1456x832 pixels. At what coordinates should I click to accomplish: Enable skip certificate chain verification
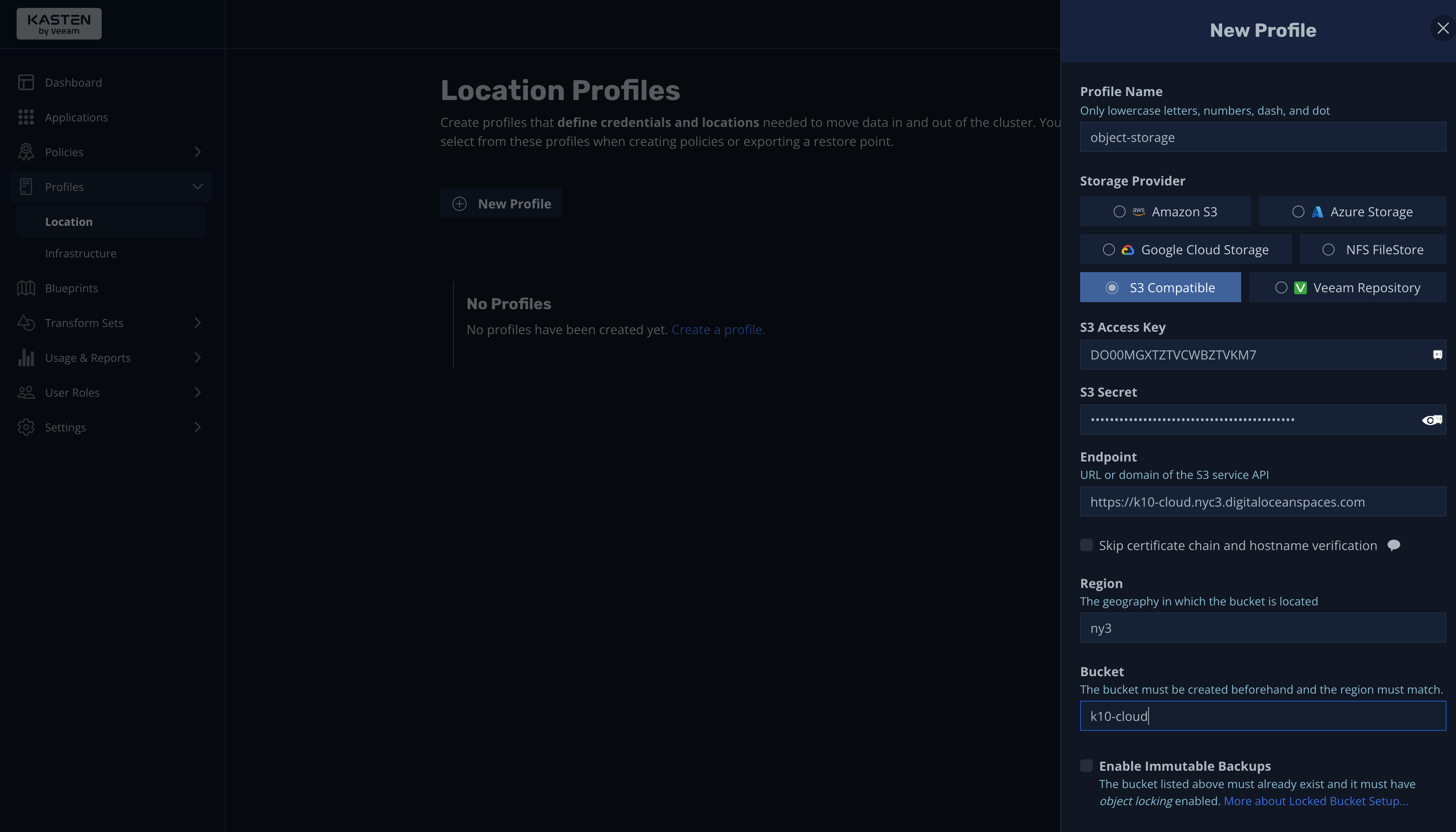coord(1086,545)
